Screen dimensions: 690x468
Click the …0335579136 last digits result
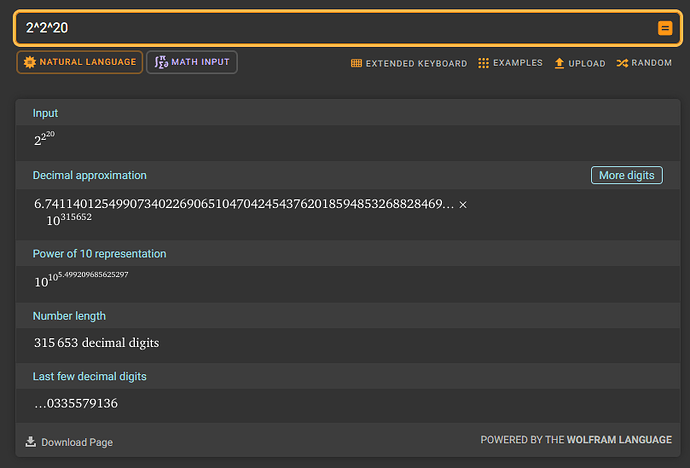pos(76,404)
